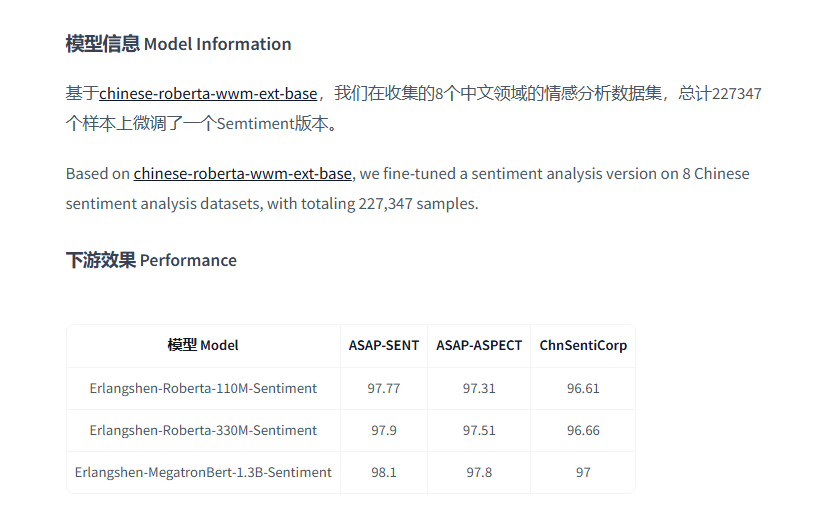The height and width of the screenshot is (517, 821).
Task: Click the 98.1 score cell
Action: [384, 472]
